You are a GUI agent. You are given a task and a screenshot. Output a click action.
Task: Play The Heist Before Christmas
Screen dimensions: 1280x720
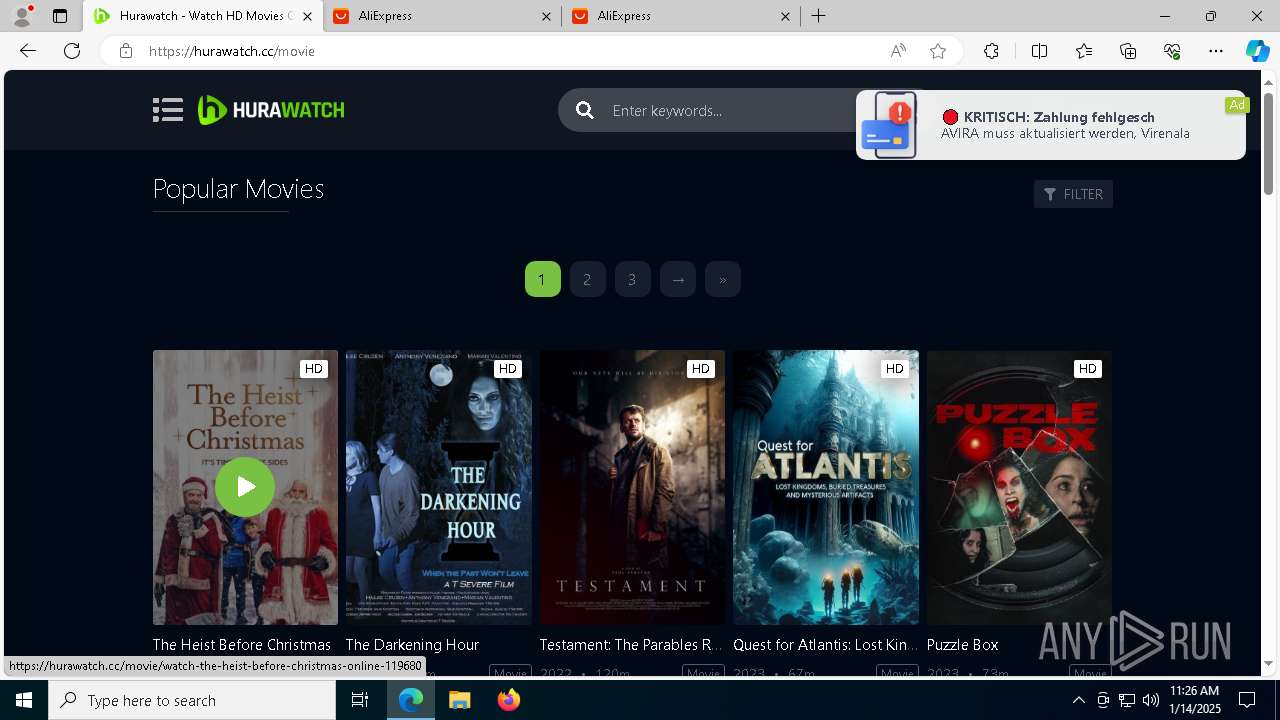click(245, 487)
